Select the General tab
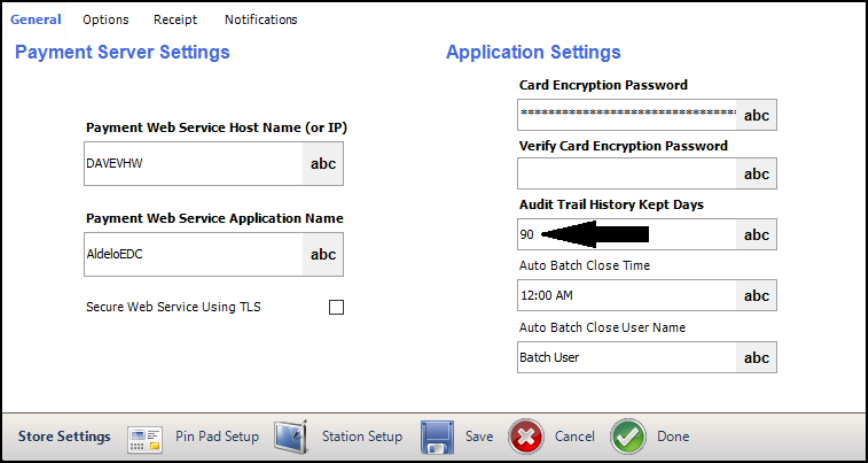The height and width of the screenshot is (463, 868). pyautogui.click(x=35, y=19)
